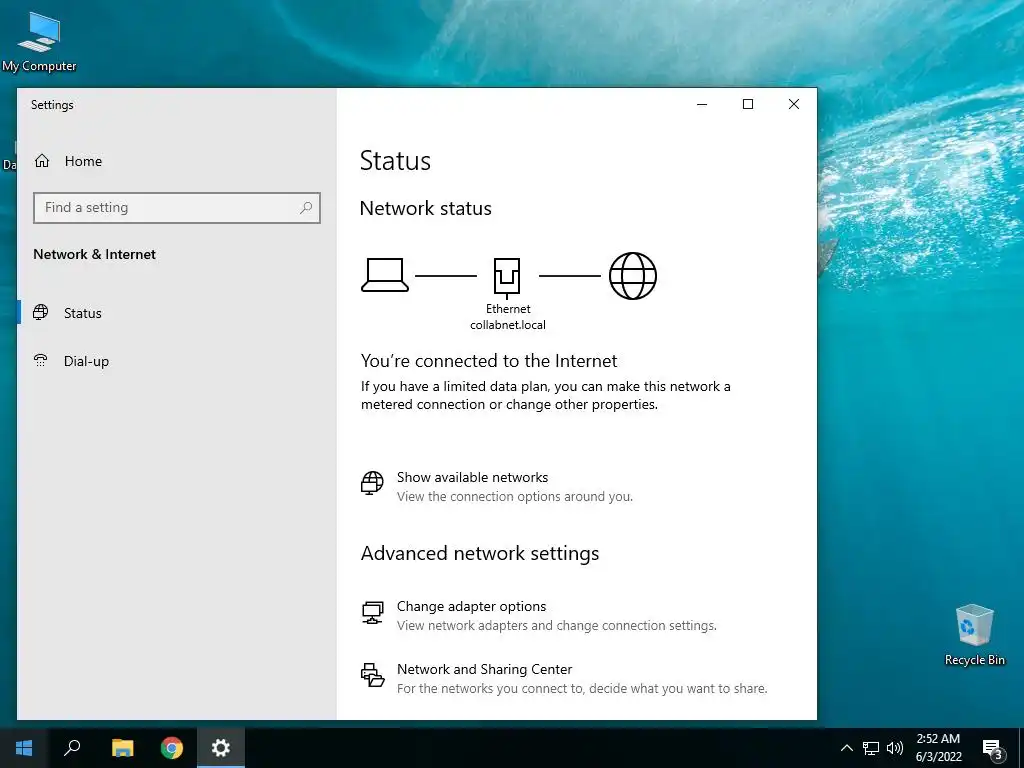Click the Change adapter options monitor icon
This screenshot has width=1024, height=768.
[x=372, y=613]
